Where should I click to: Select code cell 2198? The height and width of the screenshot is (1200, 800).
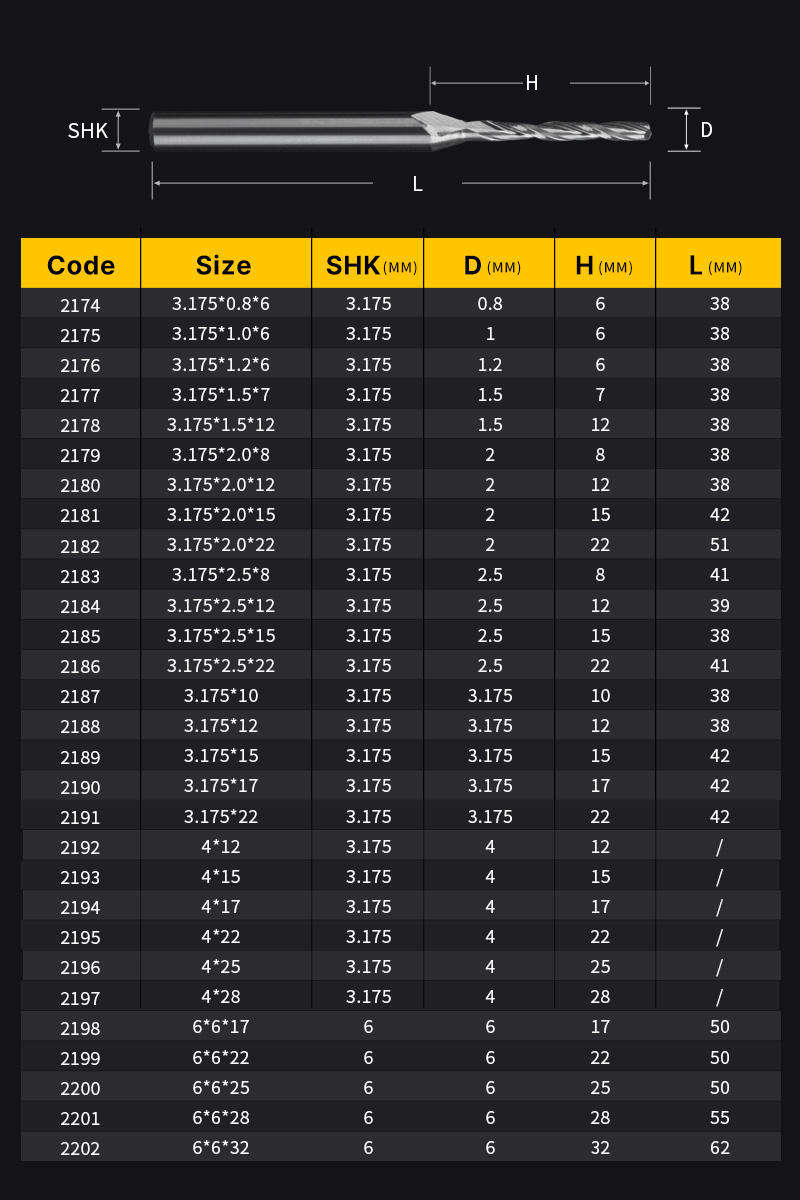point(80,1028)
